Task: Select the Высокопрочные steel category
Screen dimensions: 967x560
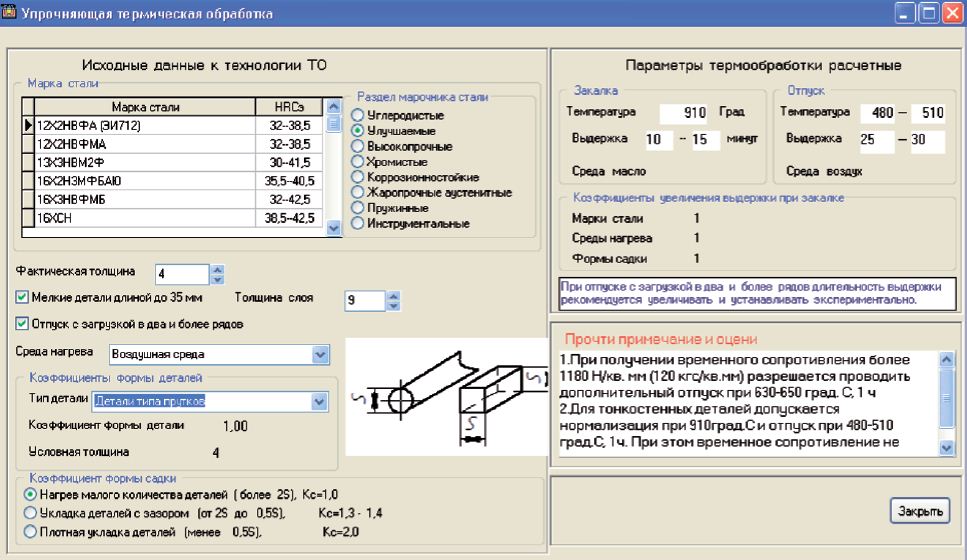Action: (x=357, y=146)
